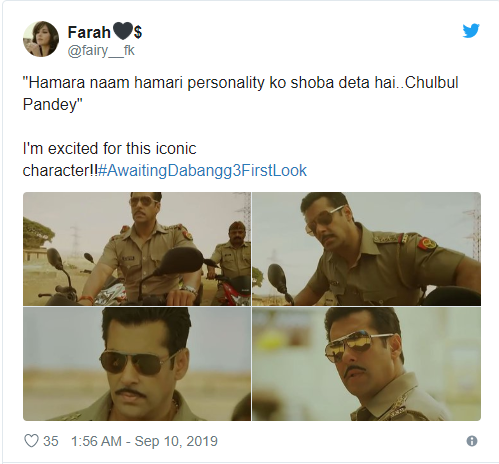Open the 1:56 AM - Sep 10, 2019 timestamp

144,441
